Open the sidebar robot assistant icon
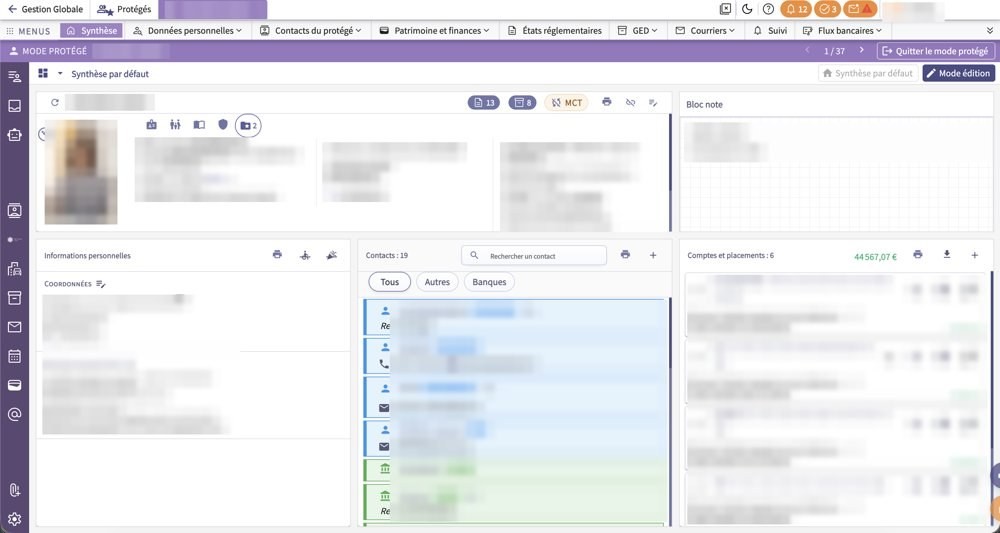This screenshot has height=533, width=1000. point(14,135)
